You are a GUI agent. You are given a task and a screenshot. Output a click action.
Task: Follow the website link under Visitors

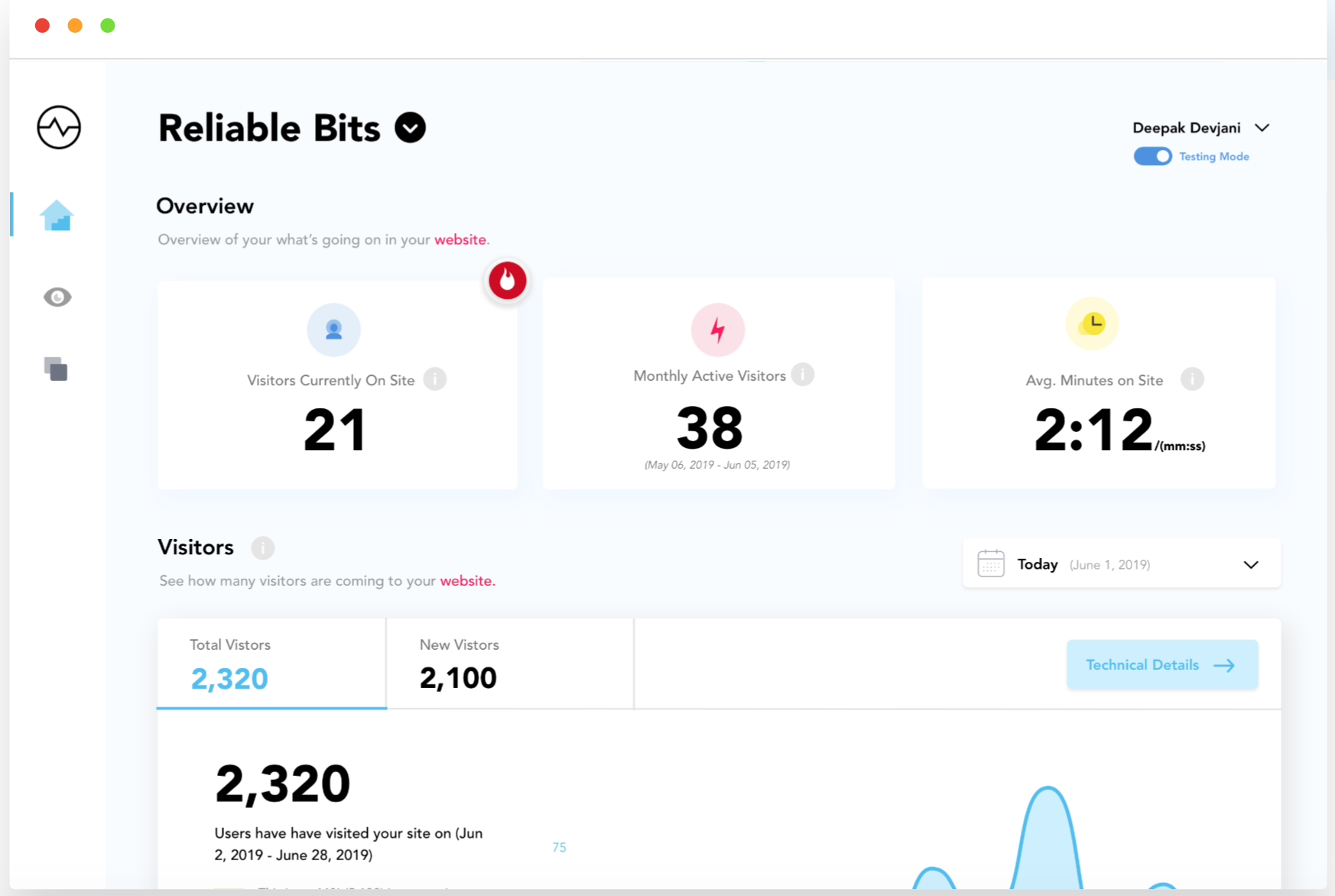(x=467, y=581)
